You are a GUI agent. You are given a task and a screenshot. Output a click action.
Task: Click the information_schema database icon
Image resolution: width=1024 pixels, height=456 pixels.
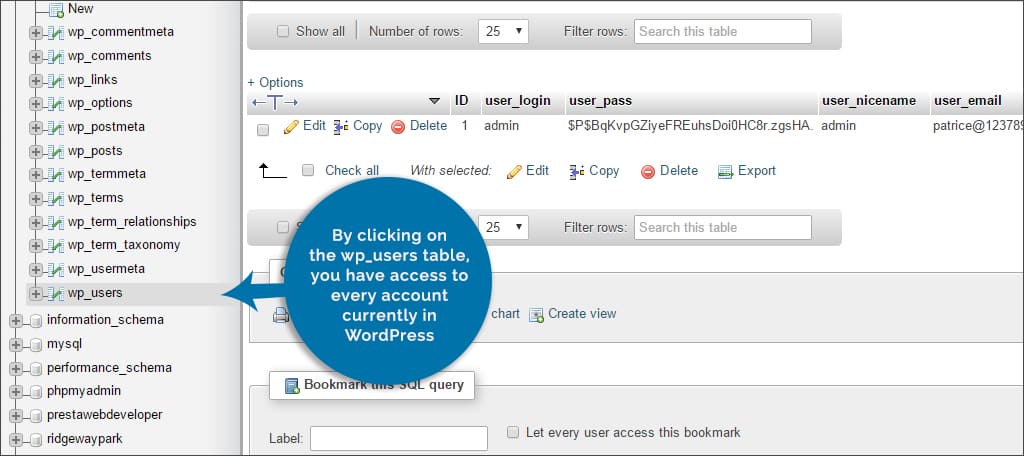pos(36,321)
